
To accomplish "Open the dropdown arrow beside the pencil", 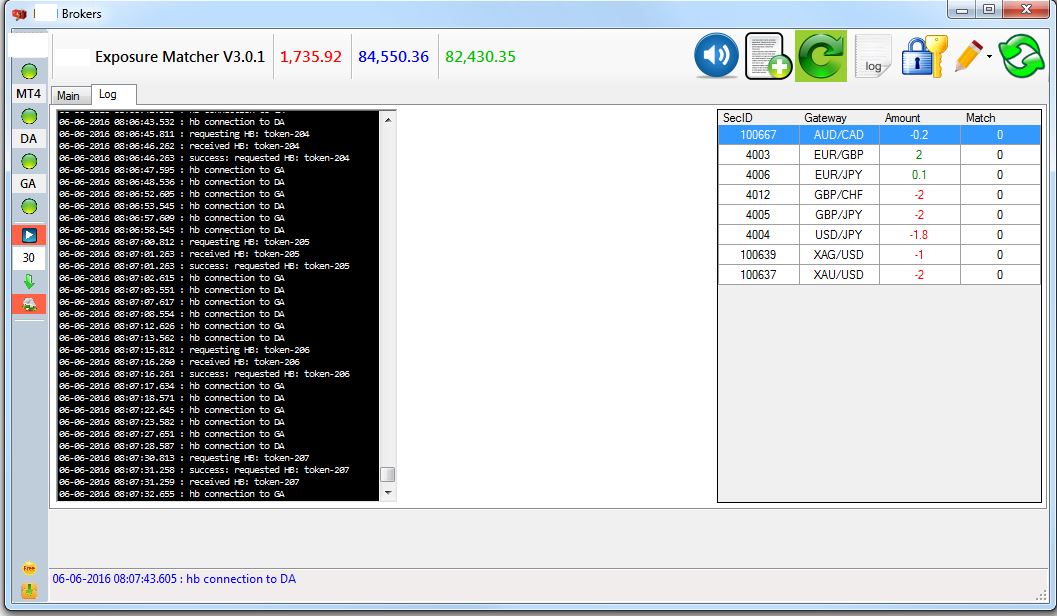I will 990,57.
